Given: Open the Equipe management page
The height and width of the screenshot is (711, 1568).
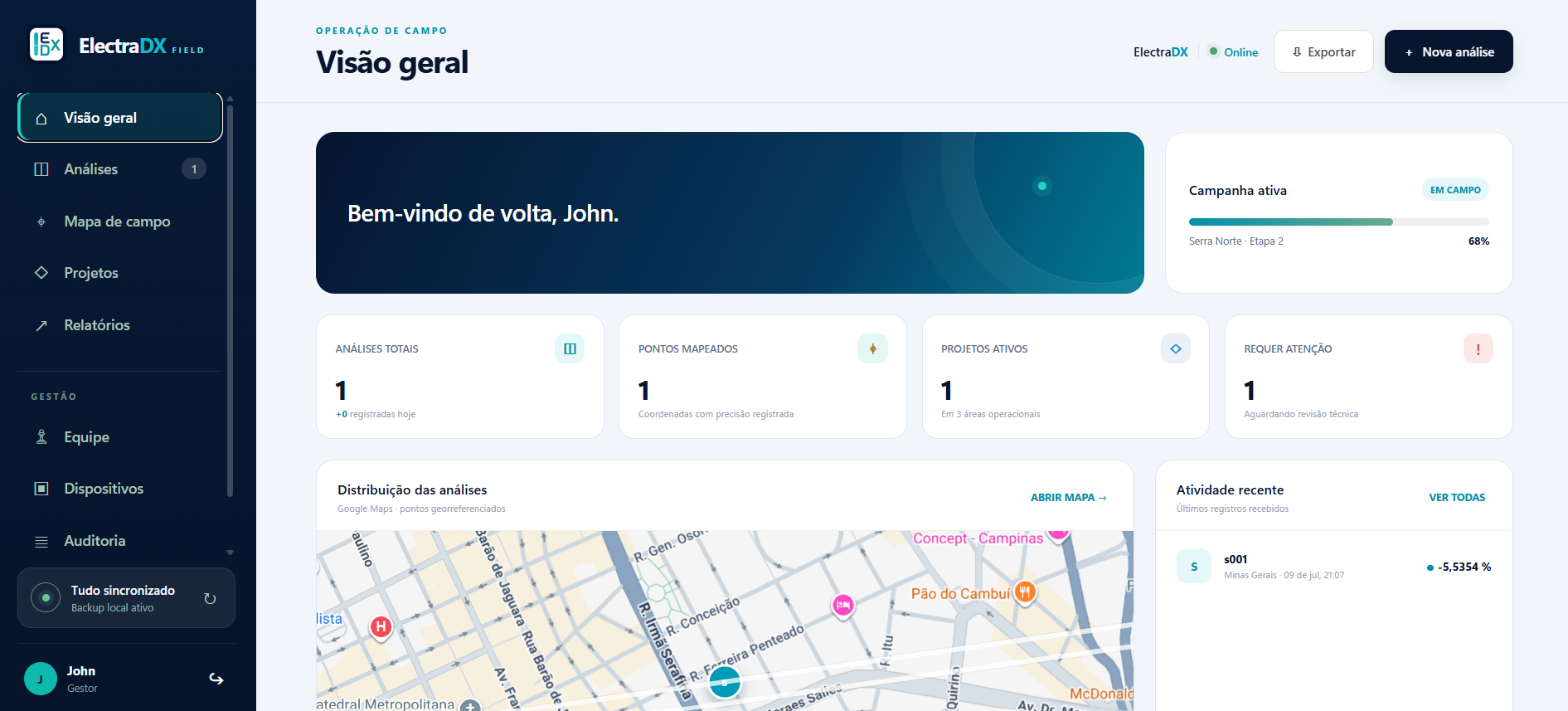Looking at the screenshot, I should (x=120, y=437).
